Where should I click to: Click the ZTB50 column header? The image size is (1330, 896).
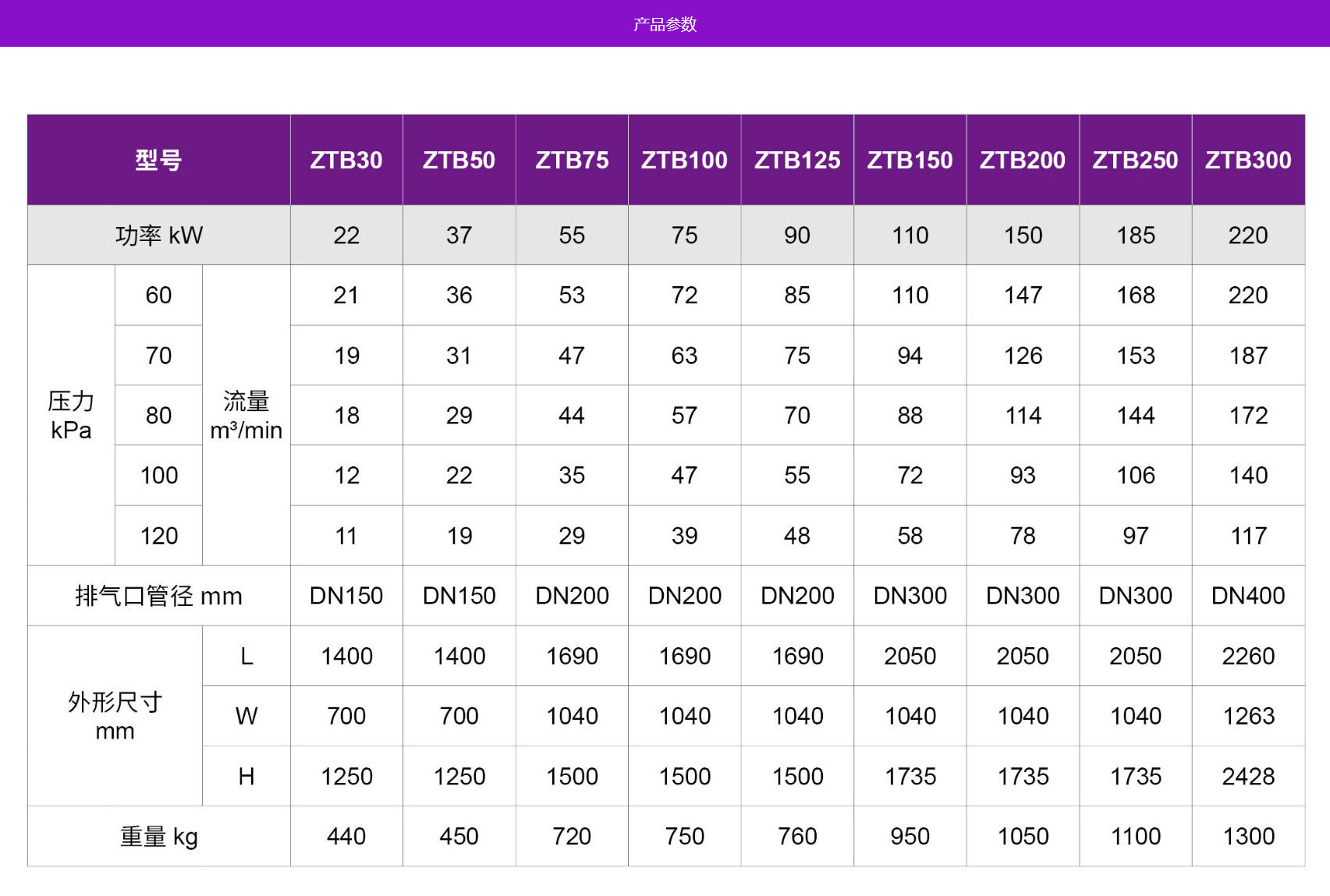pyautogui.click(x=459, y=160)
